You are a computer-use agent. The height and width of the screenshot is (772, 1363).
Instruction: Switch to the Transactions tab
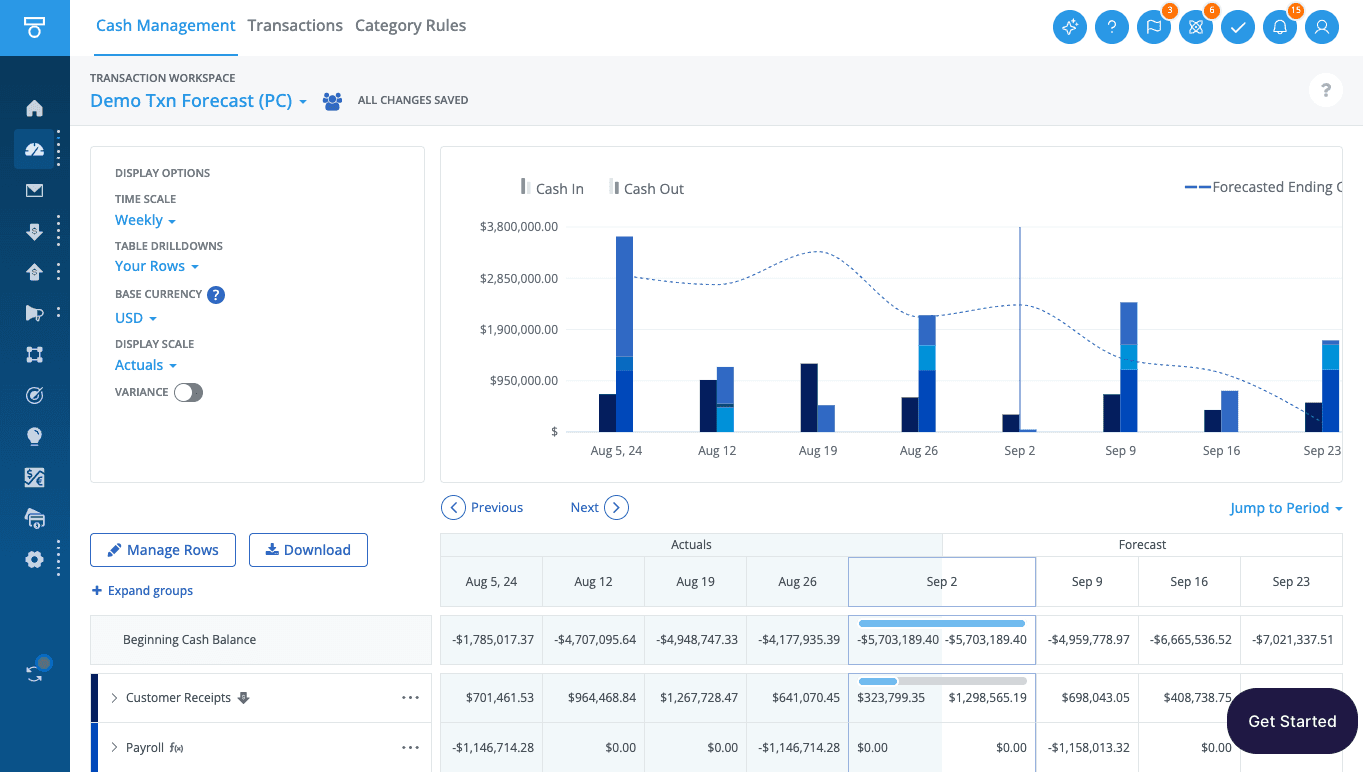pyautogui.click(x=295, y=26)
